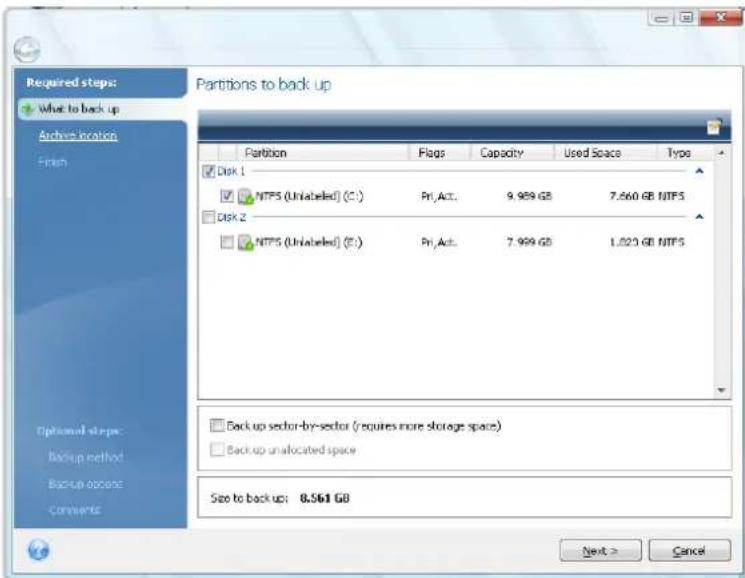Select the NTFS (Unlabeled) (E:) row text
This screenshot has width=745, height=578.
click(x=309, y=242)
